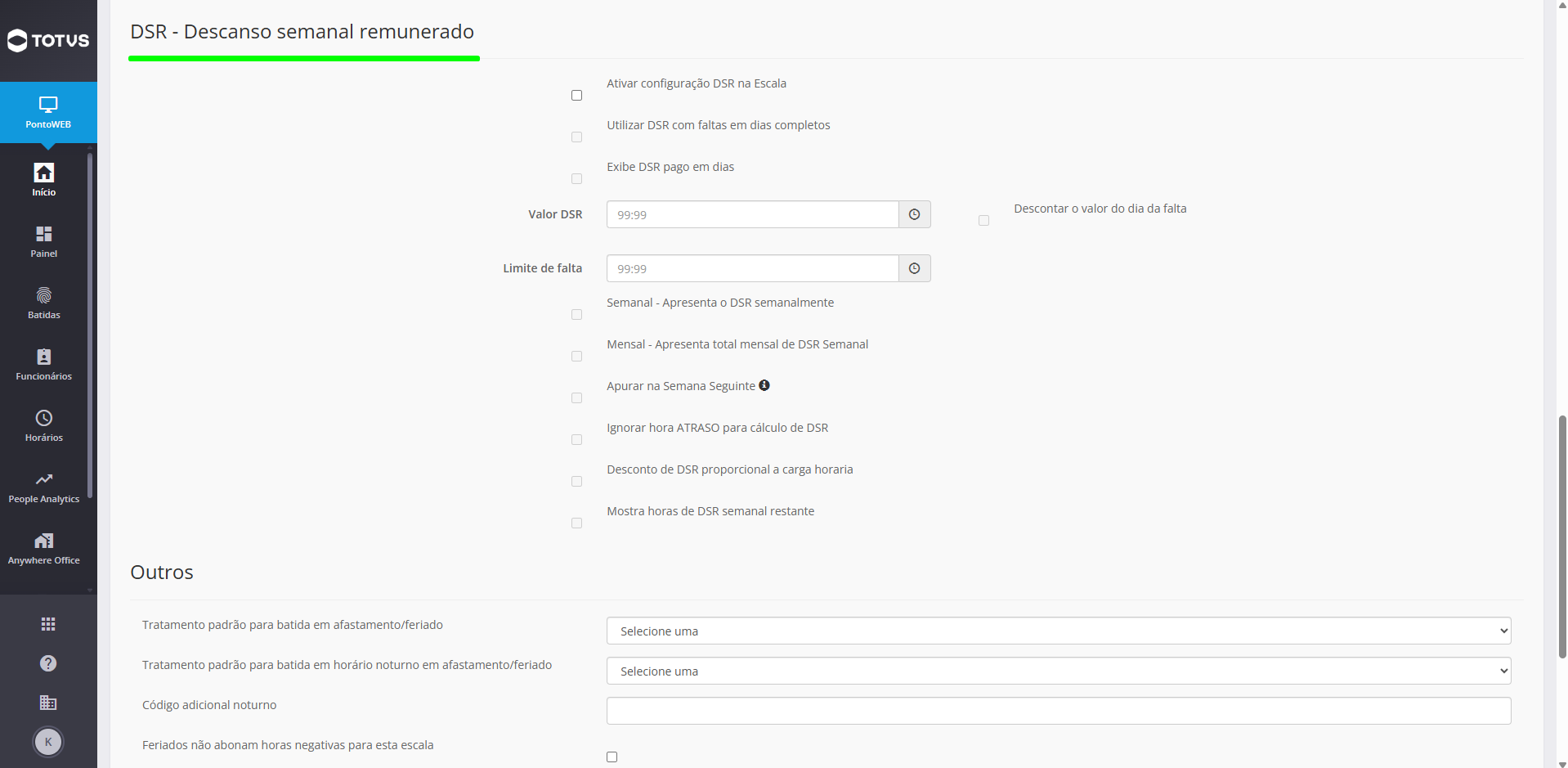1568x768 pixels.
Task: Toggle Apurar na Semana Seguinte checkbox
Action: [x=577, y=398]
